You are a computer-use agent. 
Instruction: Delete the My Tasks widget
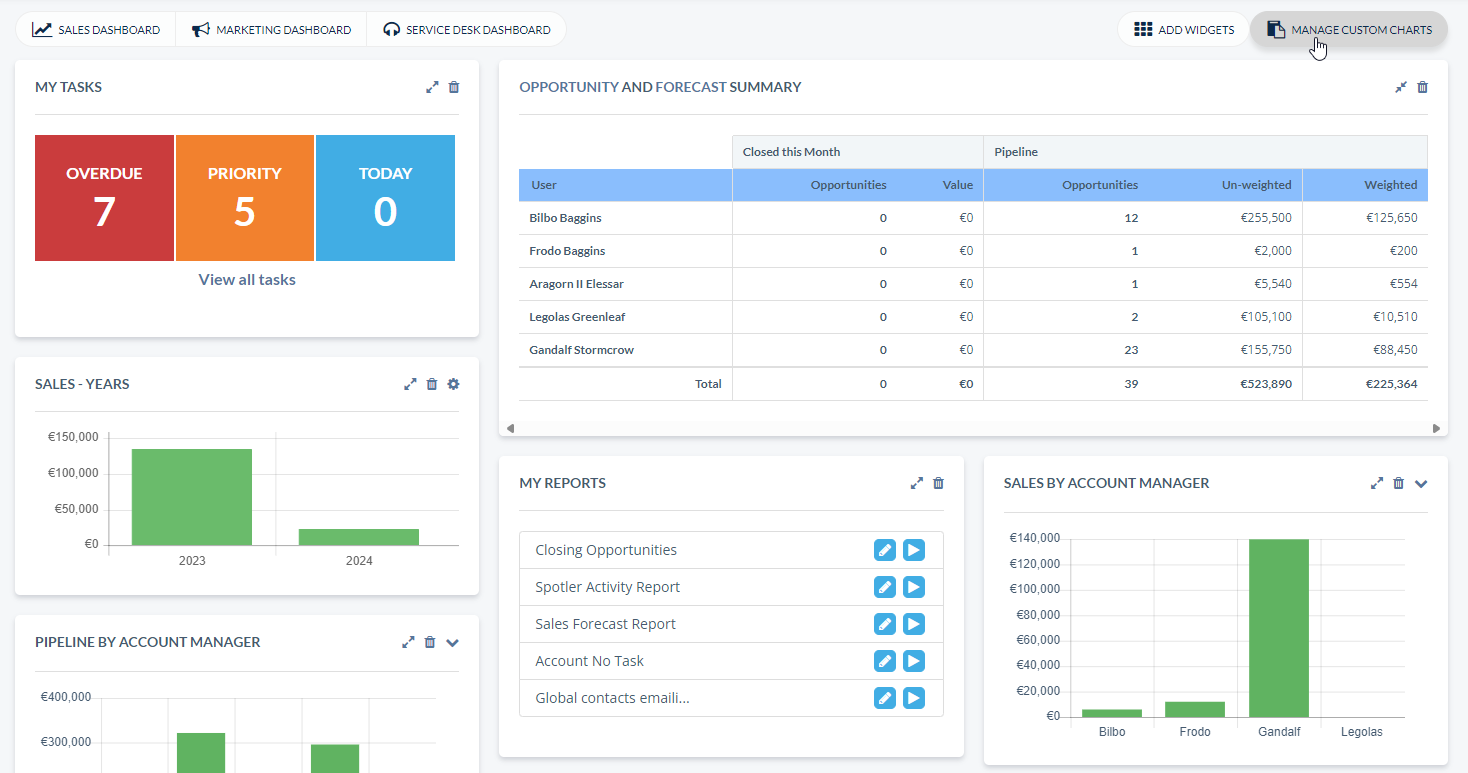(454, 87)
